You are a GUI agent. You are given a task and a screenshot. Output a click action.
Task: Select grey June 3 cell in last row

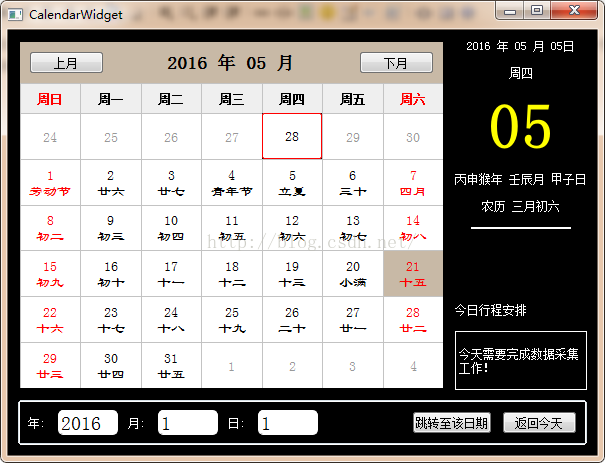pyautogui.click(x=353, y=365)
